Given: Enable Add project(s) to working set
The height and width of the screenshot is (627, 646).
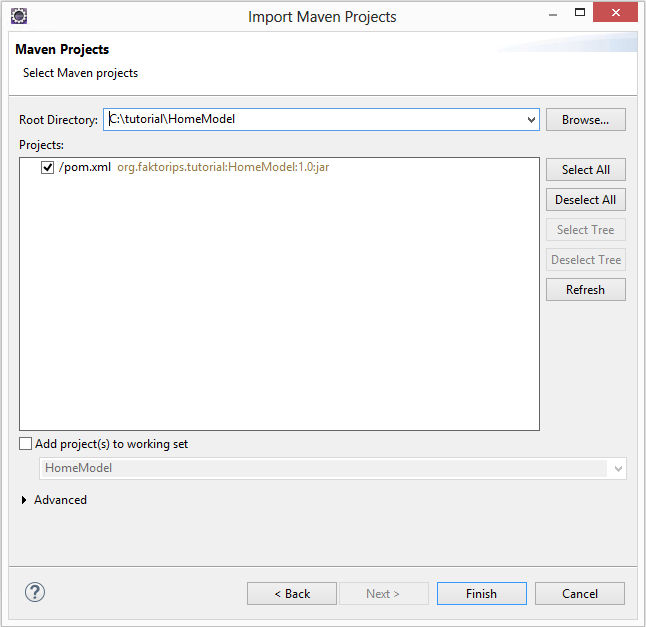Looking at the screenshot, I should point(25,444).
